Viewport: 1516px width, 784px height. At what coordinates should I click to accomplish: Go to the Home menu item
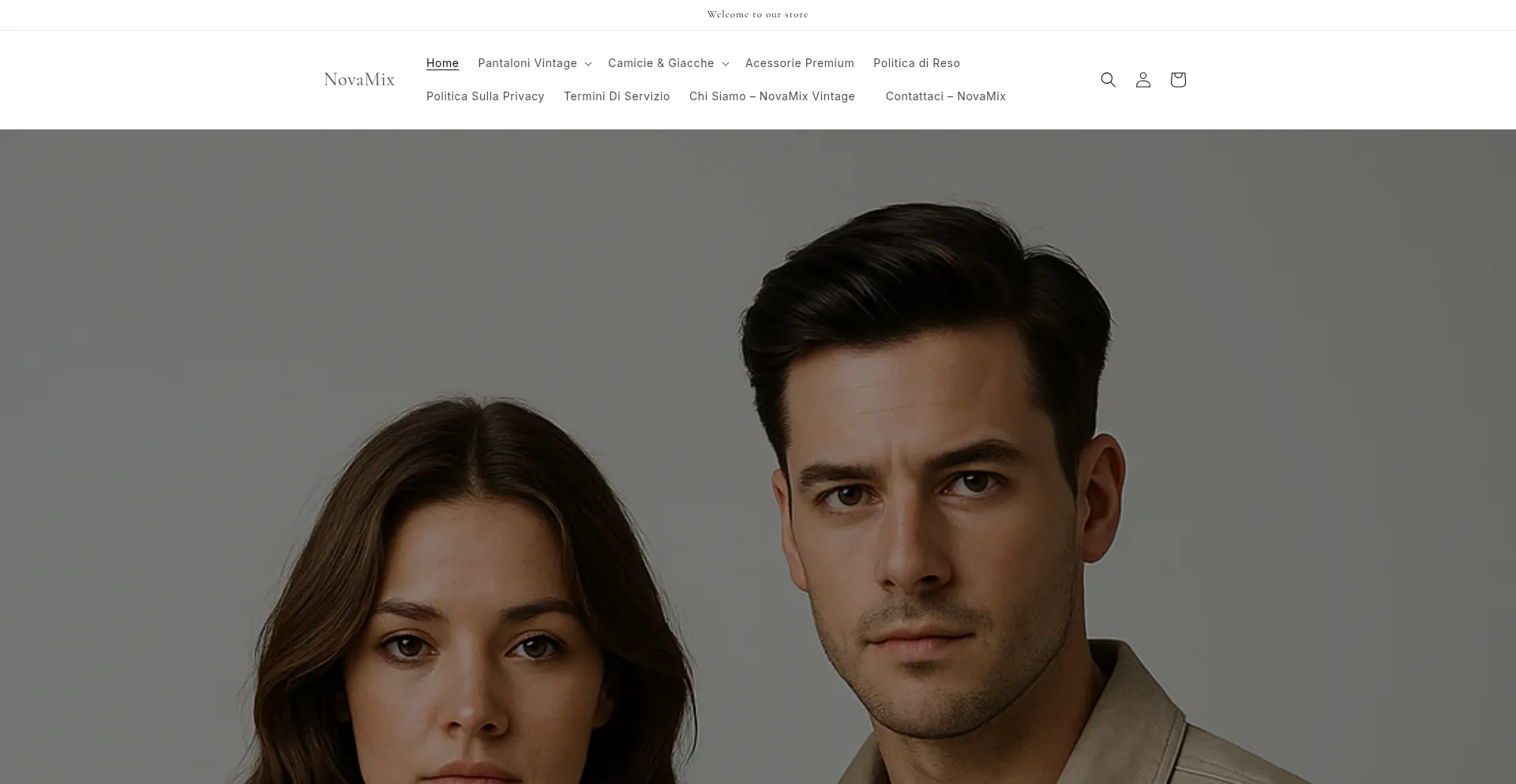click(442, 63)
